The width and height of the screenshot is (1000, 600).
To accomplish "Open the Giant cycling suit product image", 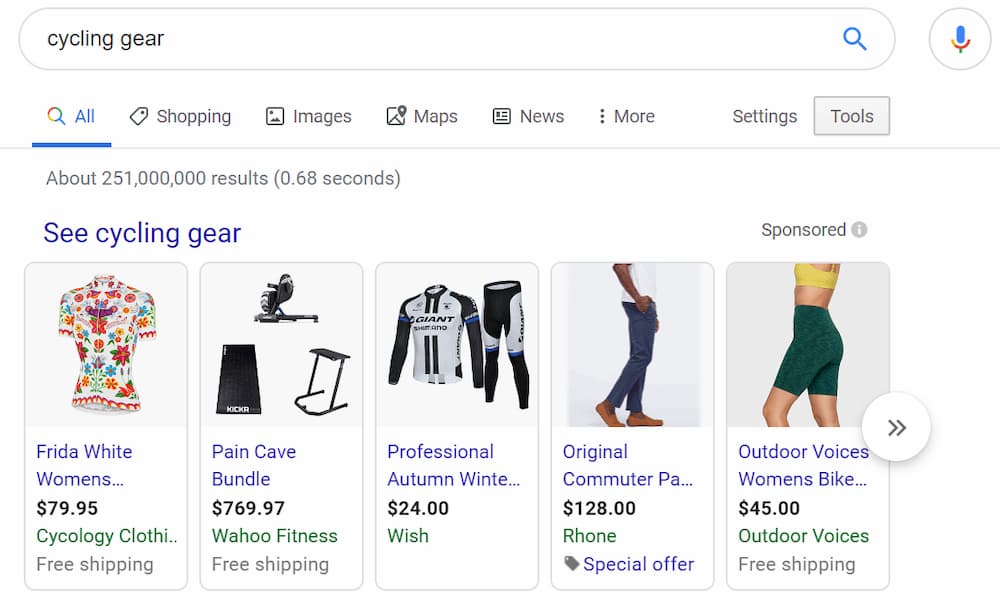I will click(457, 345).
